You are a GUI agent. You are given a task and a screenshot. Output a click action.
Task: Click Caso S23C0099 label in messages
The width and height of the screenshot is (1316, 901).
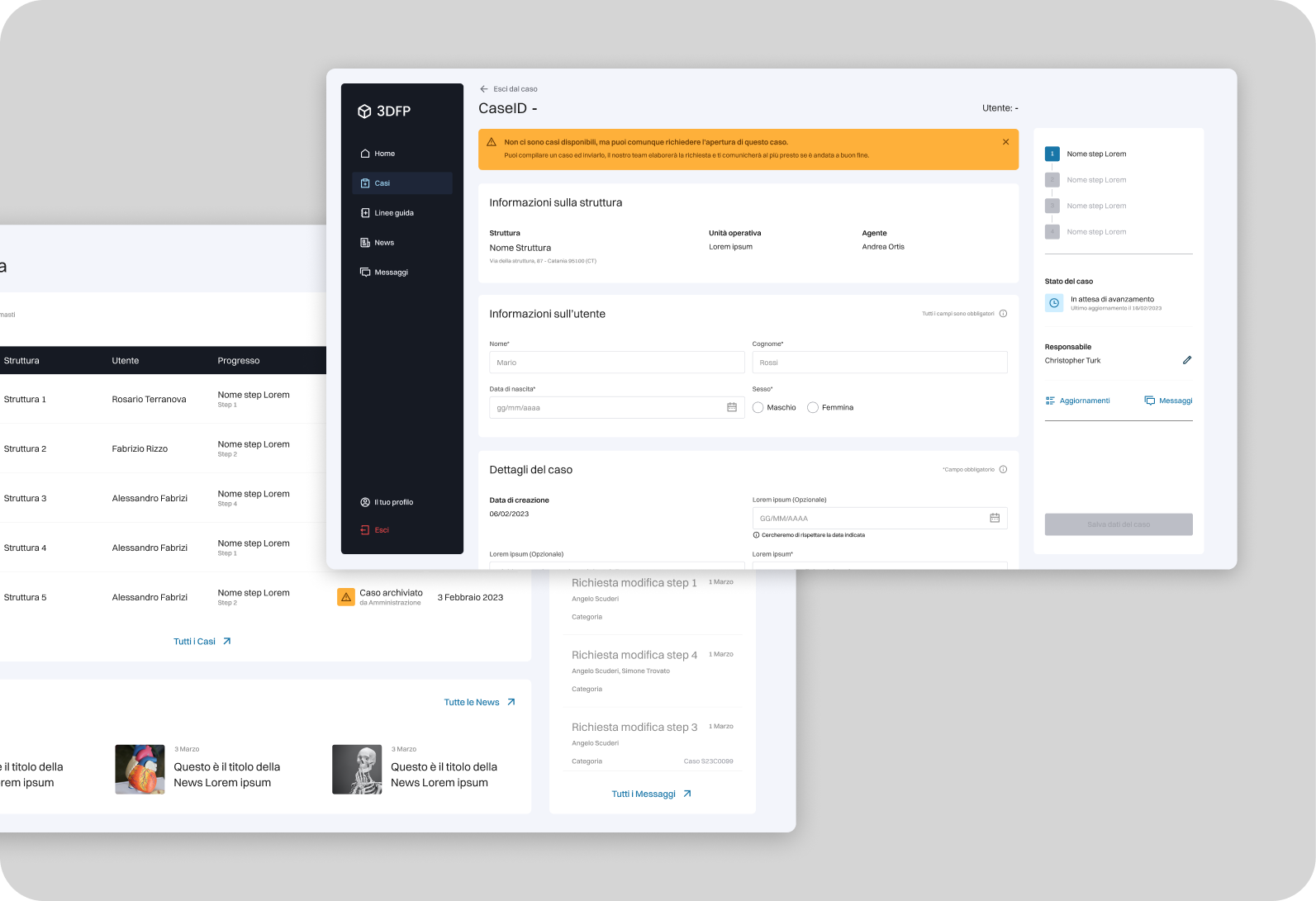708,761
